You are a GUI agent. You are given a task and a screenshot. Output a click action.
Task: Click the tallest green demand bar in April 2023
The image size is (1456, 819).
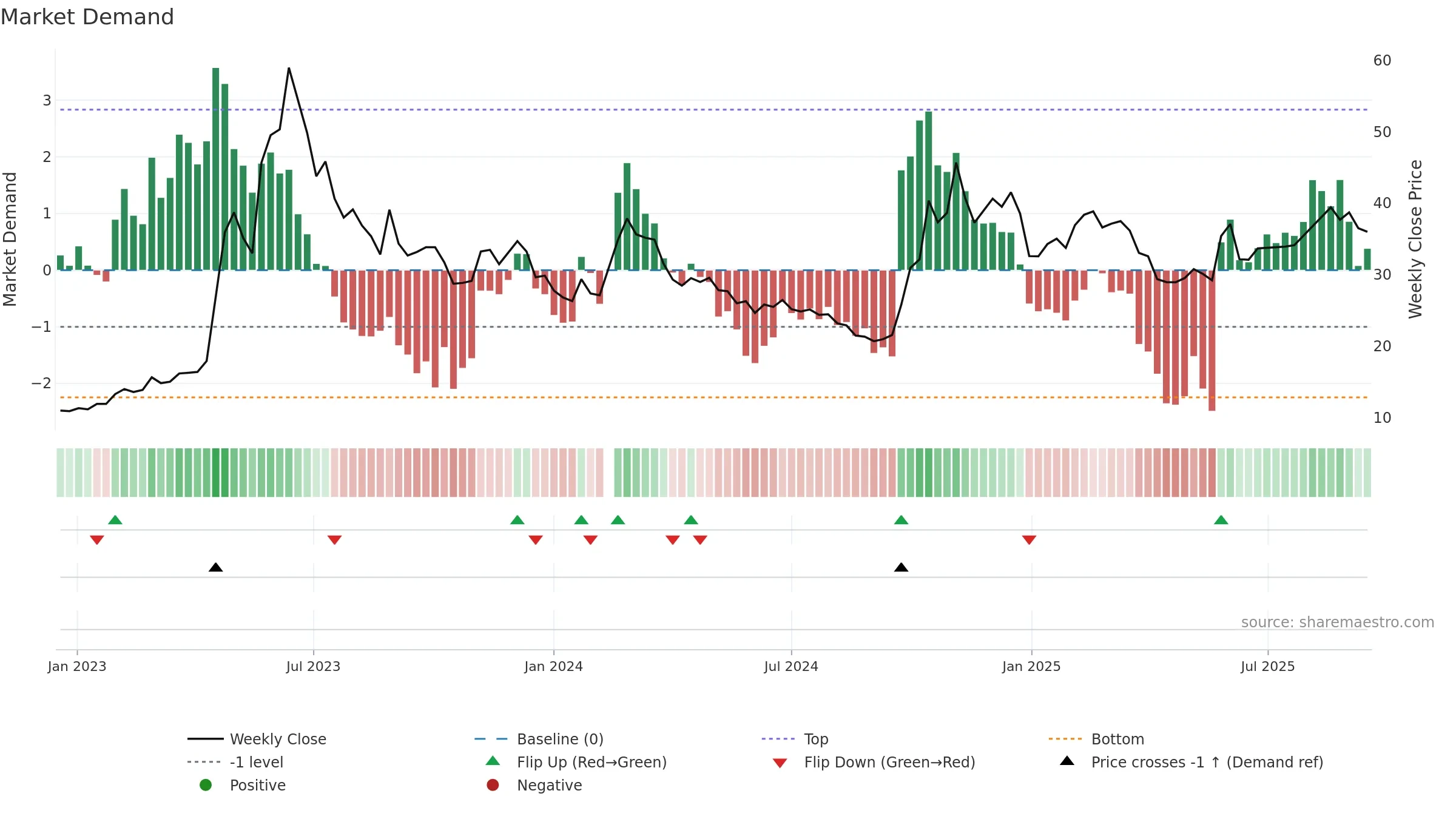point(216,169)
